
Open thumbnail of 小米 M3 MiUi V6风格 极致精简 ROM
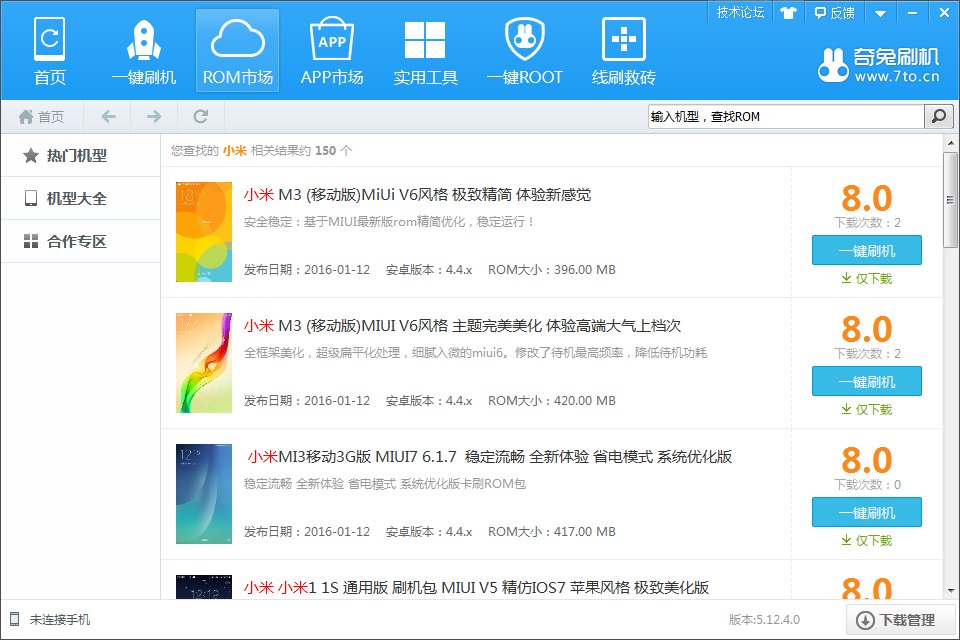point(204,232)
